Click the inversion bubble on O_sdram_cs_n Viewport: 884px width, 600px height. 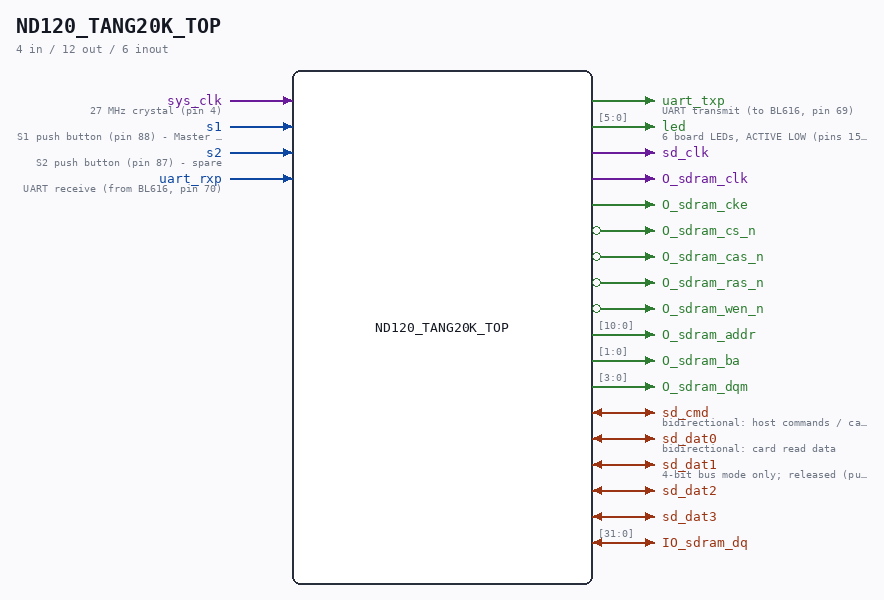(x=596, y=231)
